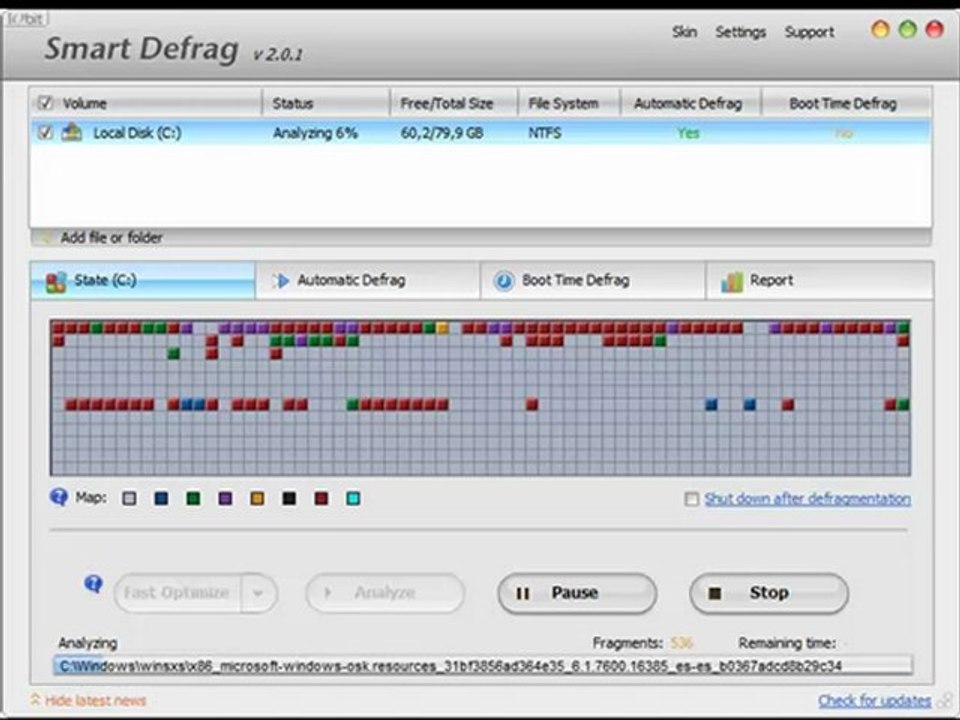Click Add file or folder

[x=111, y=238]
